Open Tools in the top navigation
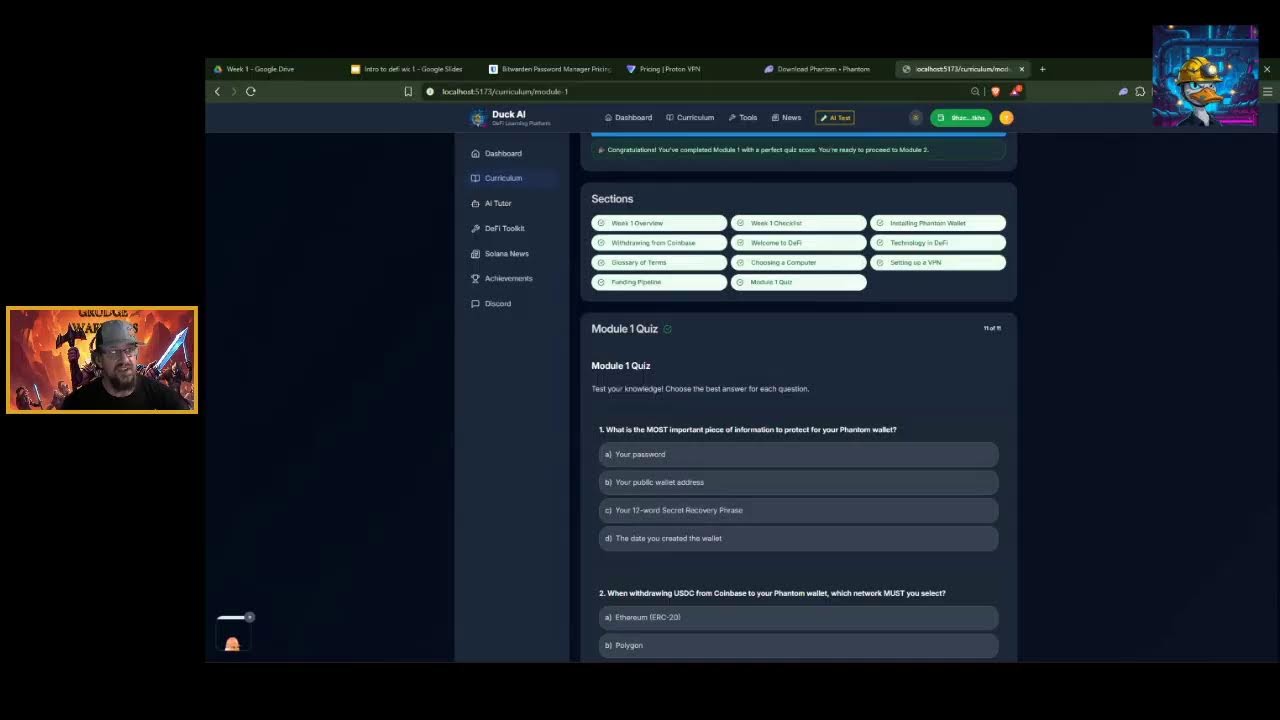This screenshot has width=1280, height=720. [x=743, y=117]
